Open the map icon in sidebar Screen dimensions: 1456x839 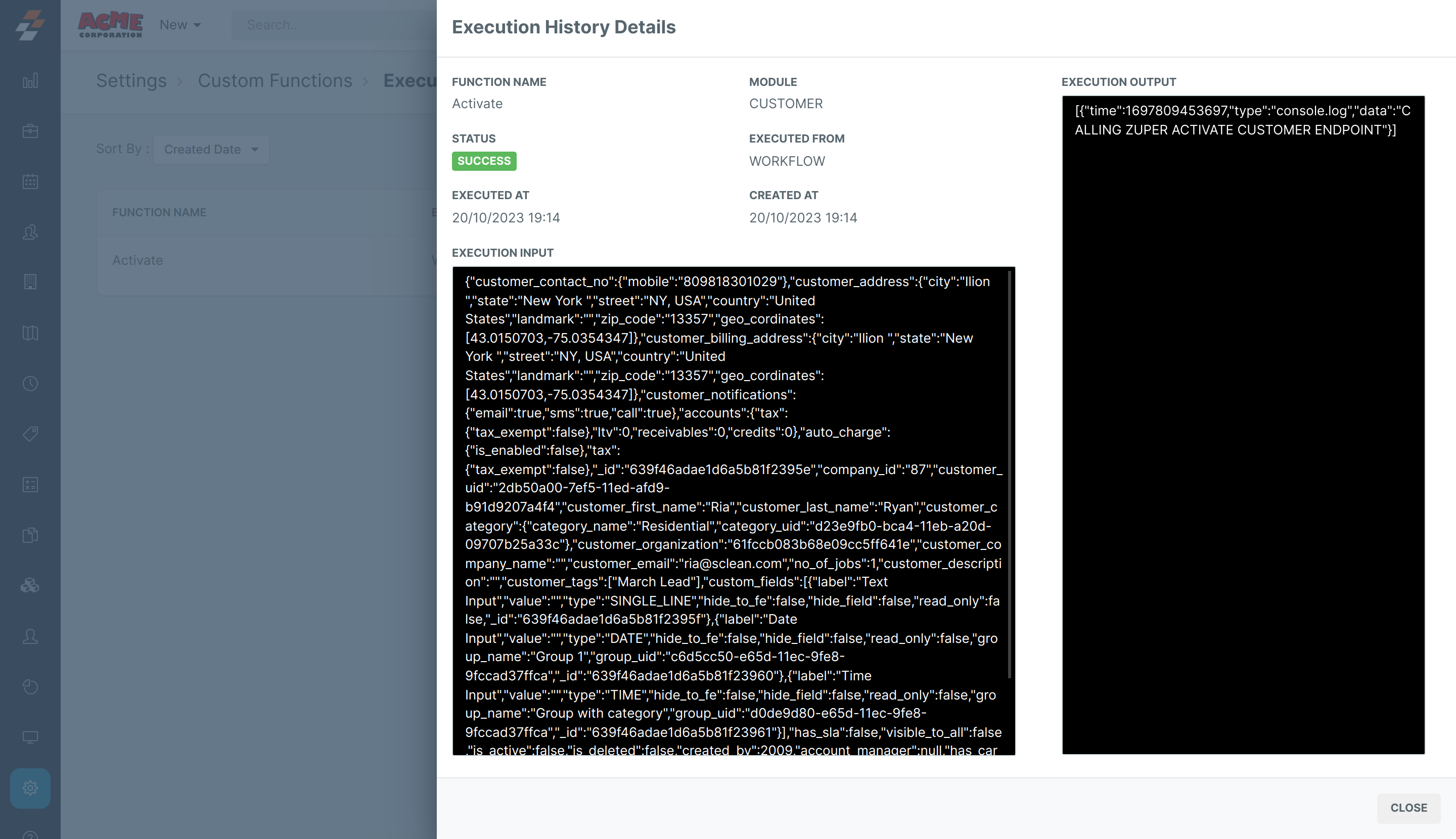(x=30, y=333)
